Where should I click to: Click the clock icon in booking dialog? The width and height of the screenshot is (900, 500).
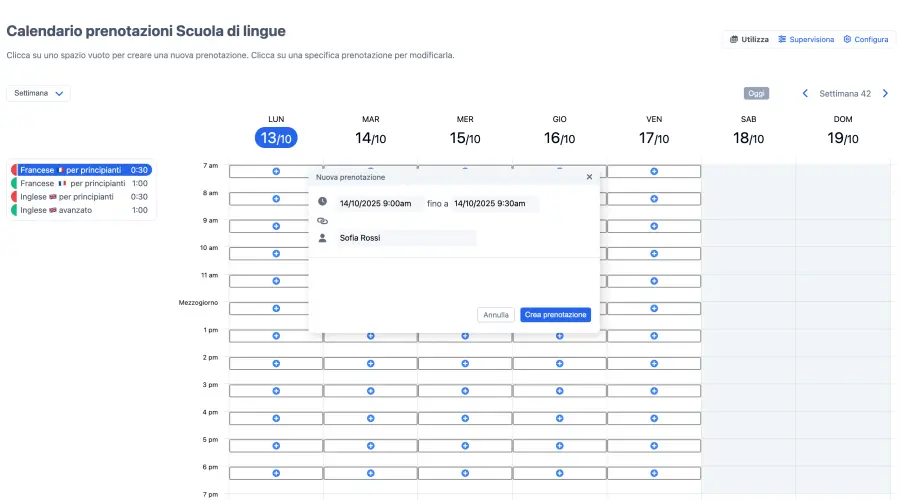coord(322,203)
